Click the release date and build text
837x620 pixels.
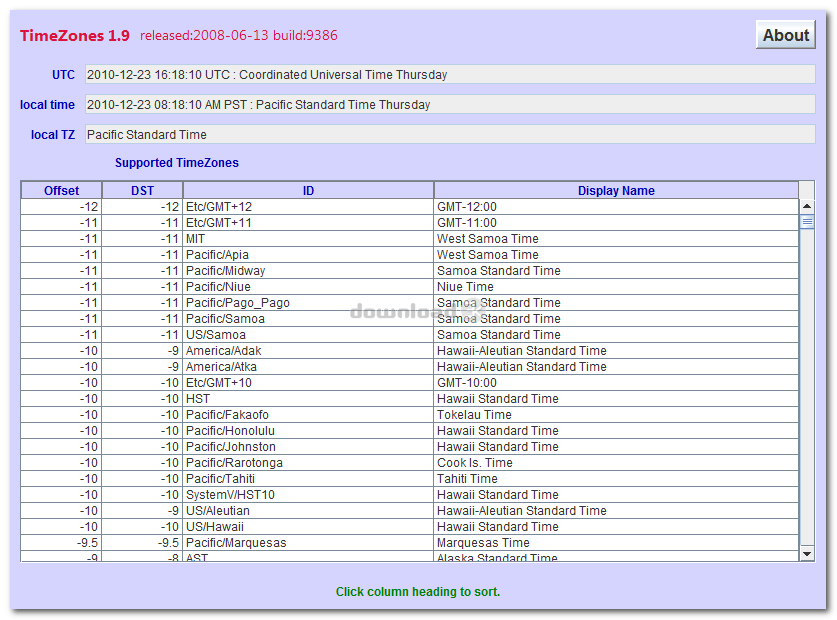[x=239, y=35]
